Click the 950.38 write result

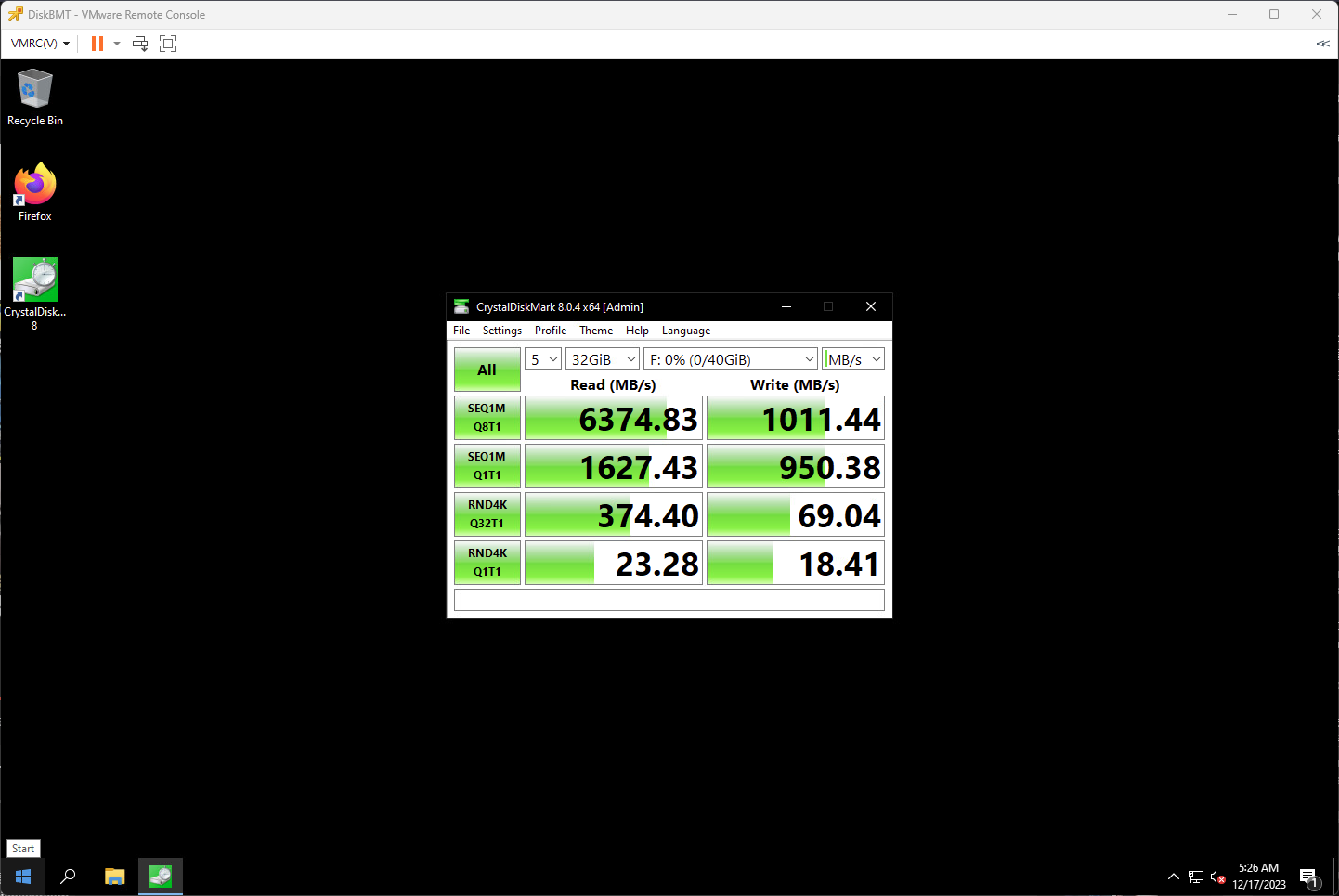tap(796, 466)
